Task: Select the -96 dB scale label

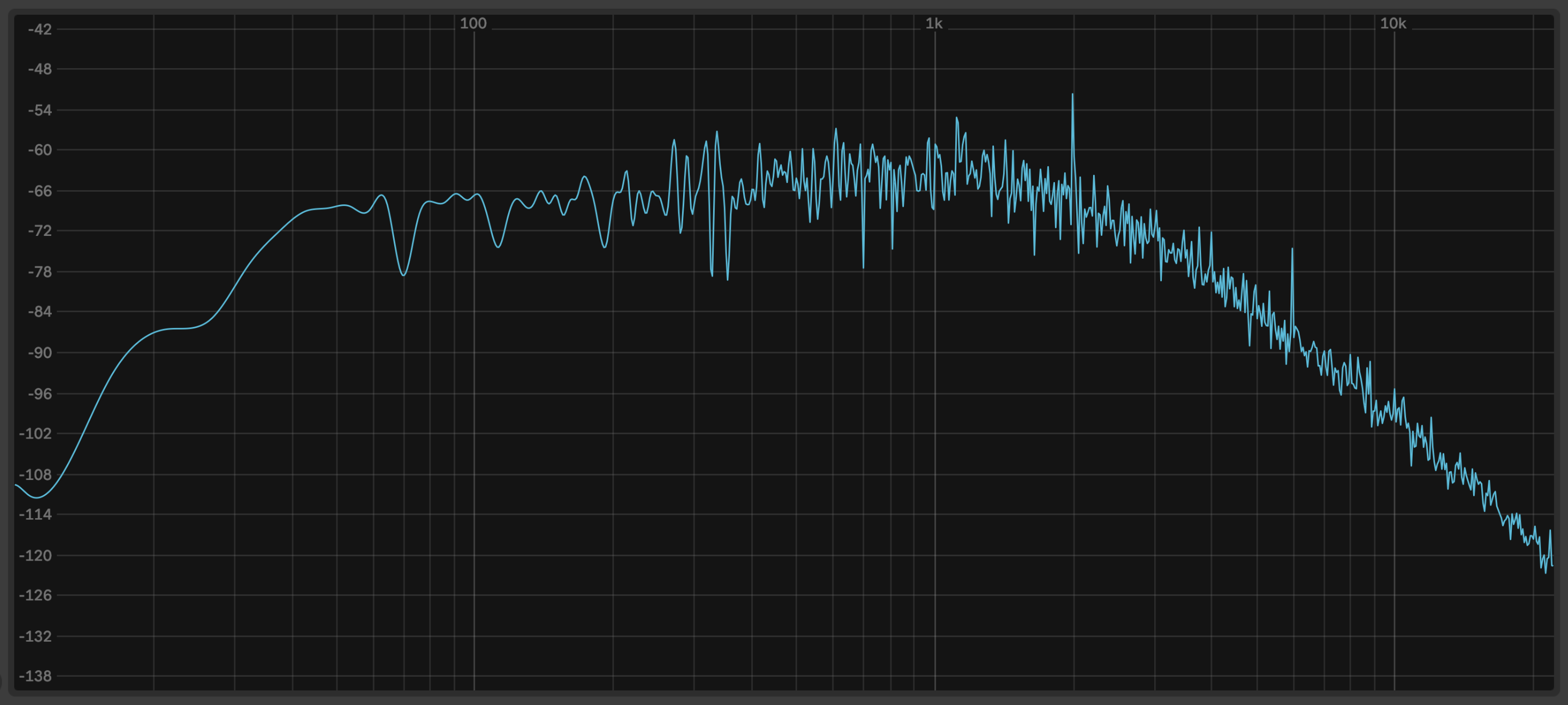Action: (40, 393)
